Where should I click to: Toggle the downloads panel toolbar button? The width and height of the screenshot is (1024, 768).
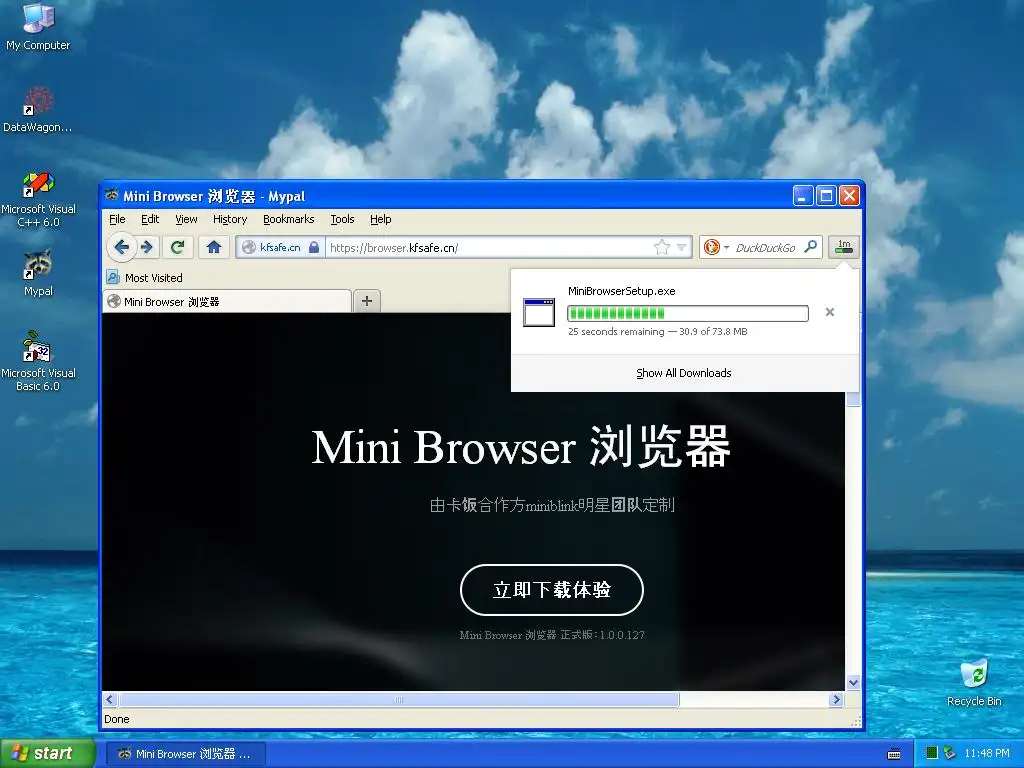pyautogui.click(x=844, y=247)
